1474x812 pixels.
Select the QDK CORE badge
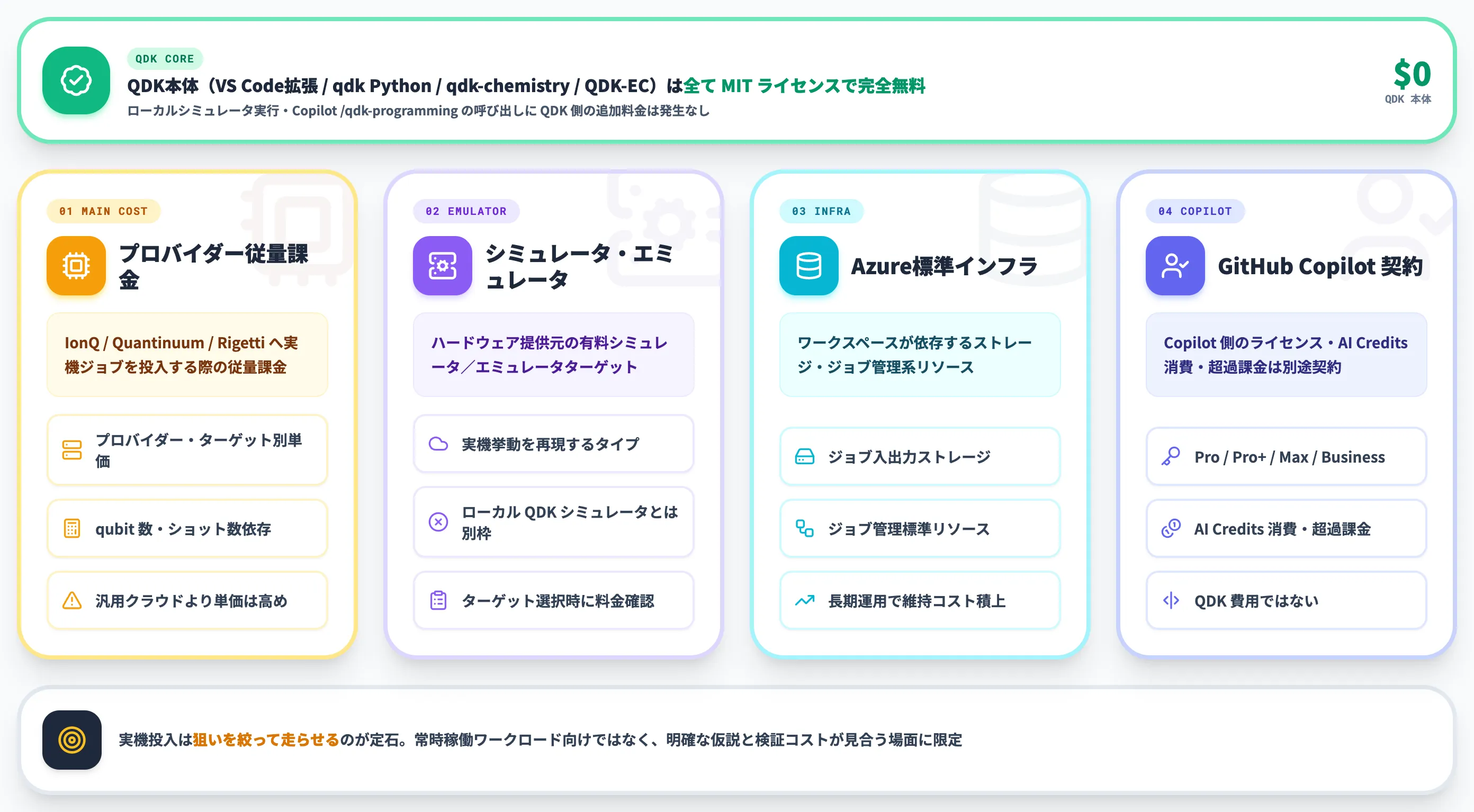(x=165, y=58)
